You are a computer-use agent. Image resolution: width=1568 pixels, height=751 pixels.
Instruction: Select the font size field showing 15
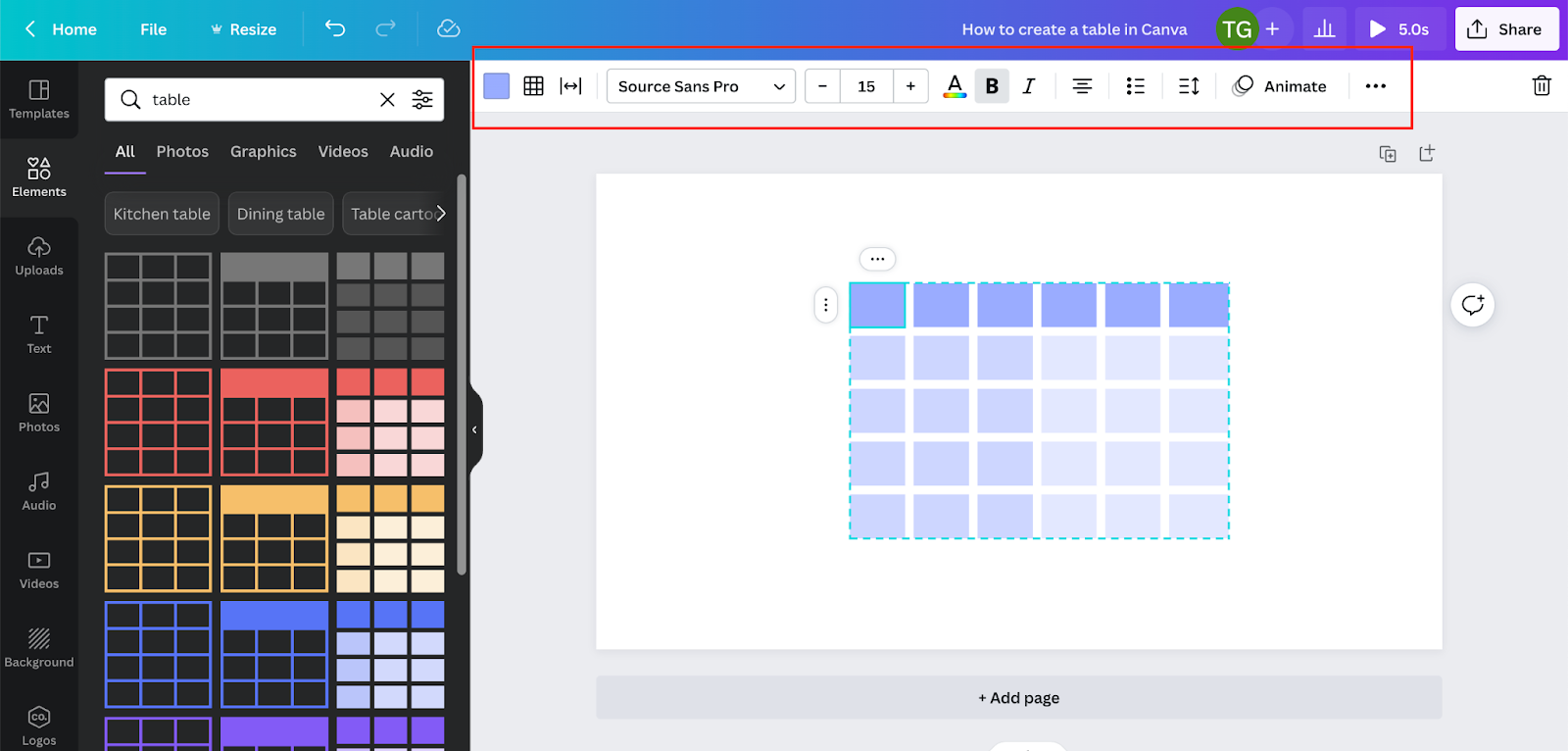(866, 86)
